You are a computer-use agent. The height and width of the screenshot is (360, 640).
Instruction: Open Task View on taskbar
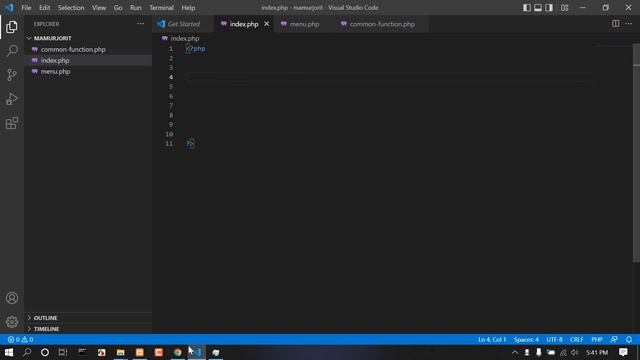point(62,352)
